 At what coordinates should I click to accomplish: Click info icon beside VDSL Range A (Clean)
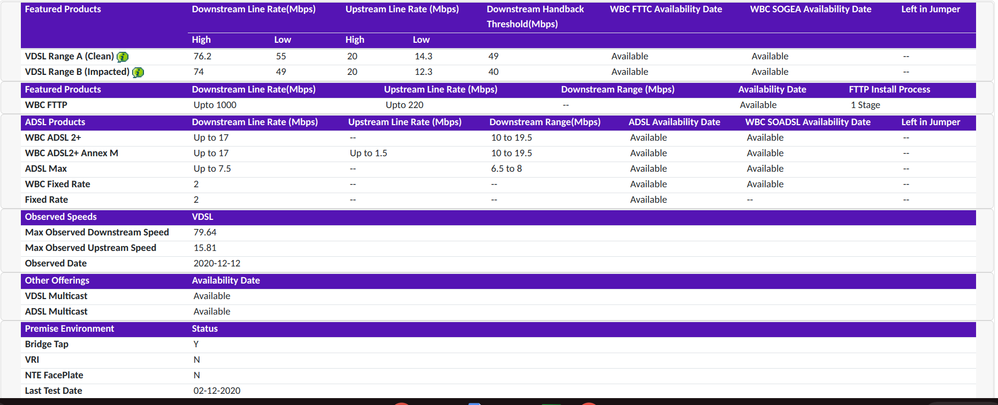123,57
